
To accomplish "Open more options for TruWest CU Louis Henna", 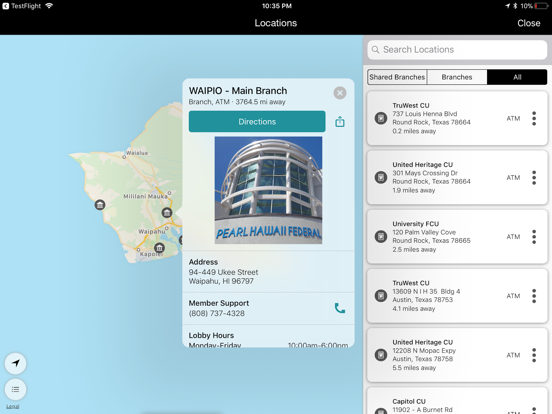I will (x=534, y=118).
